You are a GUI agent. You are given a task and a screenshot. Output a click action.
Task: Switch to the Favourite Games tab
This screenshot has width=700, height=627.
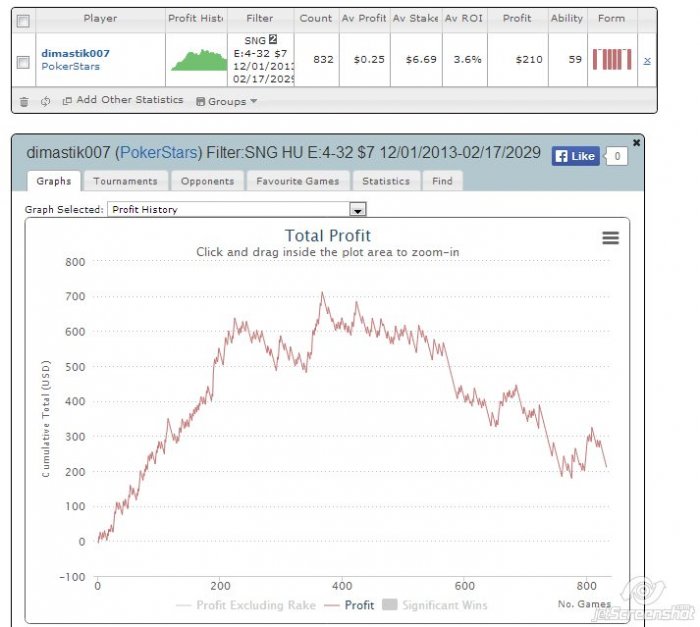298,181
